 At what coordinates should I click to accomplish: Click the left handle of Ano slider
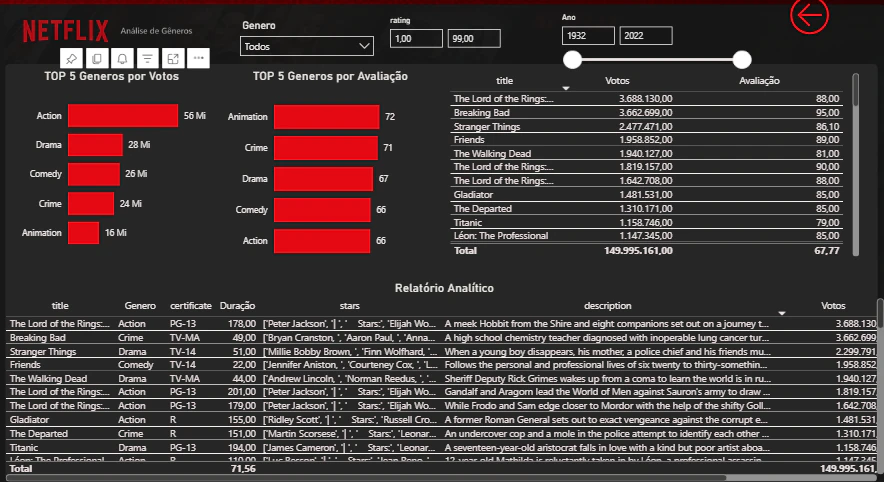point(572,60)
